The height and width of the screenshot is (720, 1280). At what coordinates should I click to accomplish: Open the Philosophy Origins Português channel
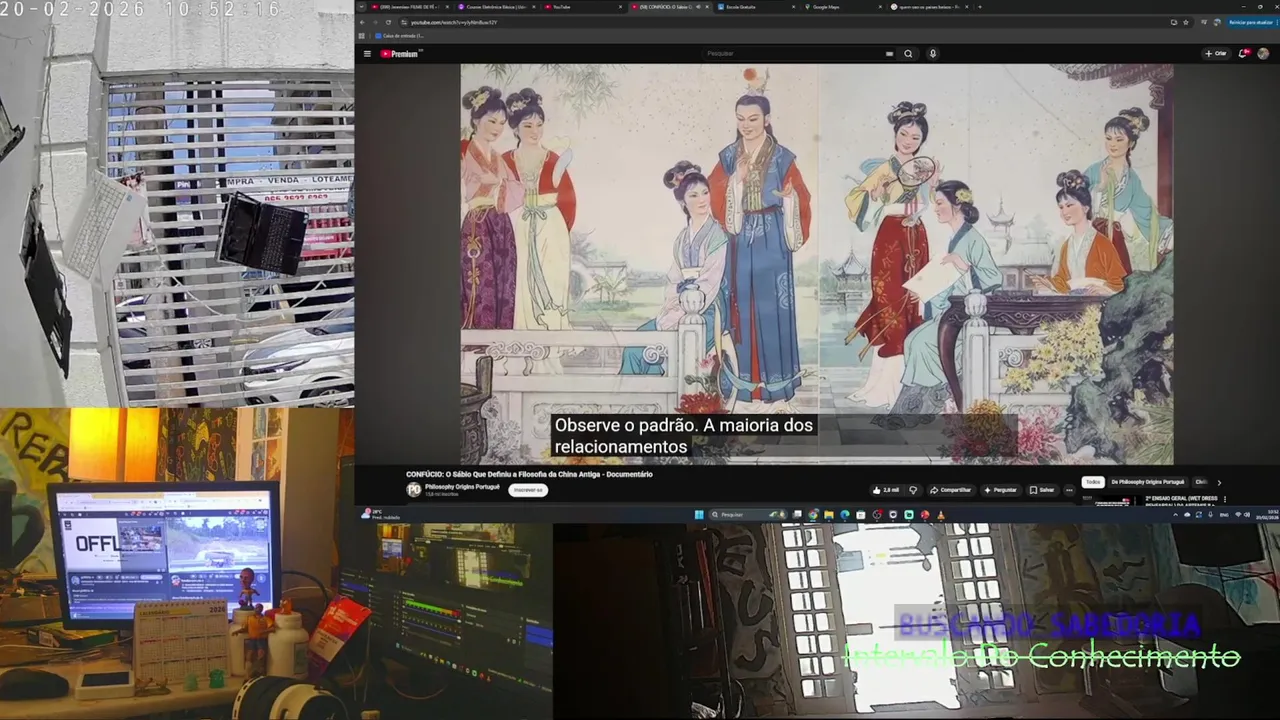coord(462,486)
